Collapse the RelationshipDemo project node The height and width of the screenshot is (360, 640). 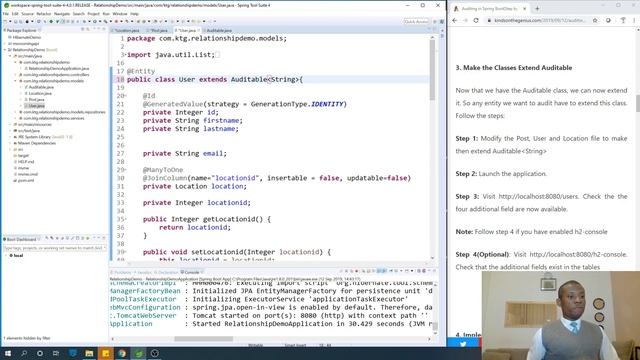point(5,50)
